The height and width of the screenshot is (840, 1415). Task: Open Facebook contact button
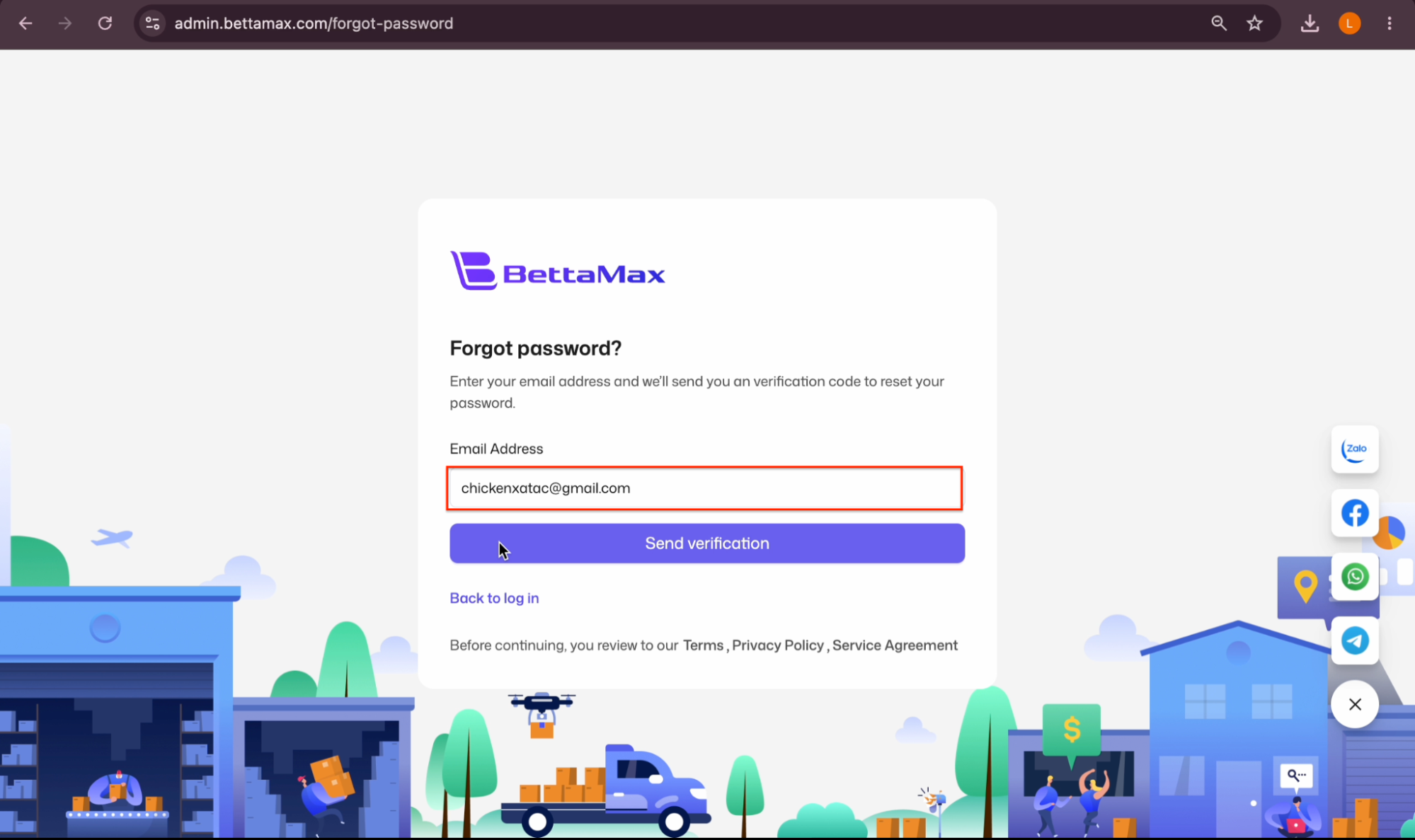point(1355,513)
